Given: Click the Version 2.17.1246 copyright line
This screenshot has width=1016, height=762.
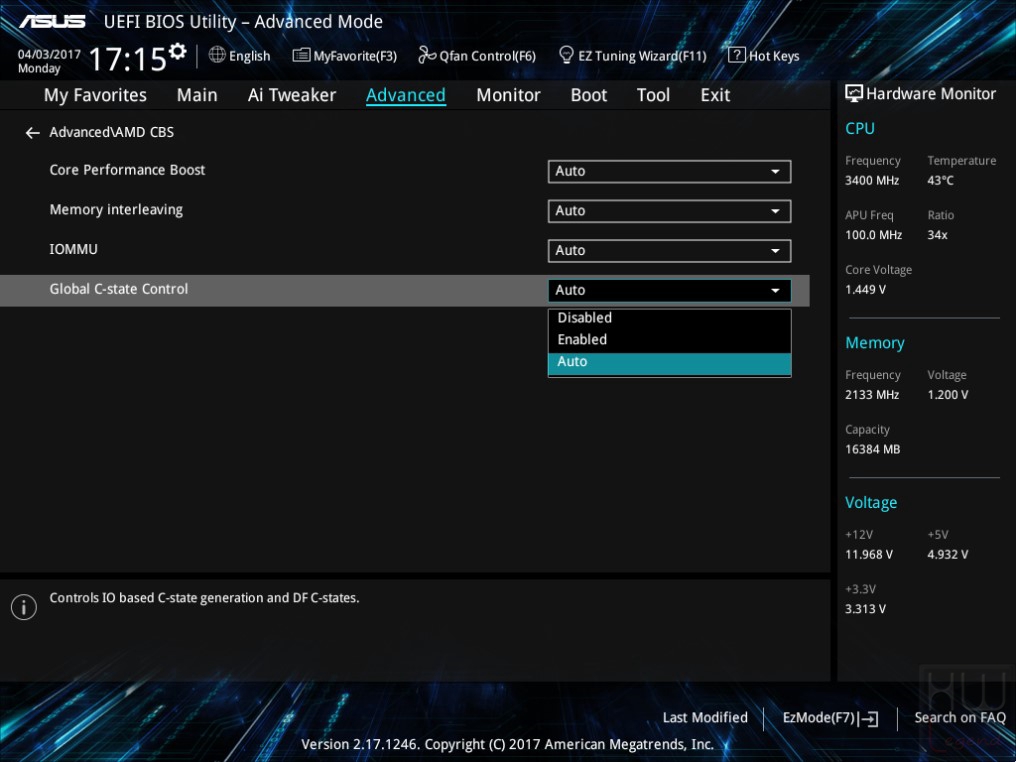Looking at the screenshot, I should point(507,745).
